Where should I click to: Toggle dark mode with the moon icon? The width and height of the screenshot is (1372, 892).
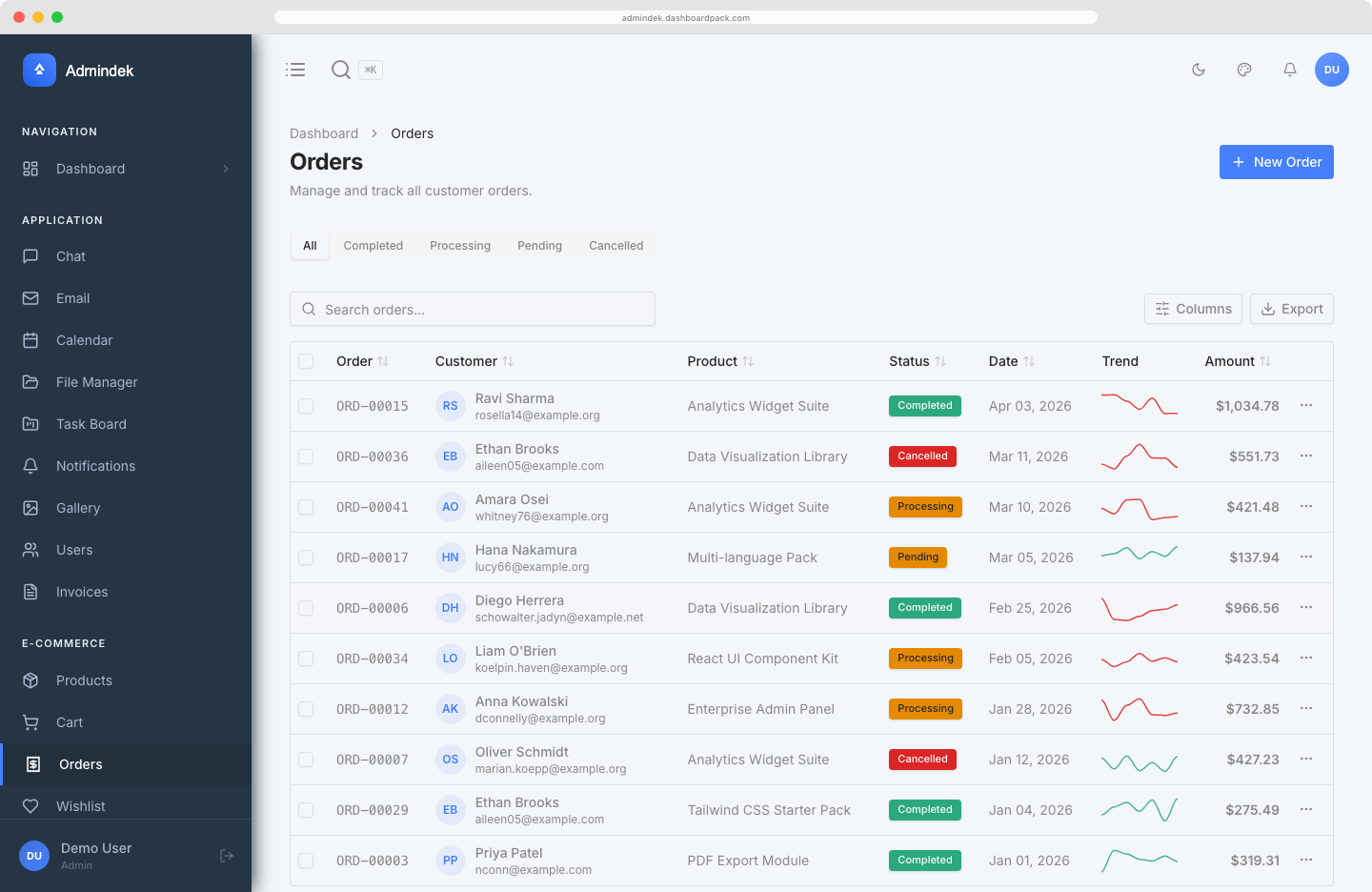(x=1199, y=70)
